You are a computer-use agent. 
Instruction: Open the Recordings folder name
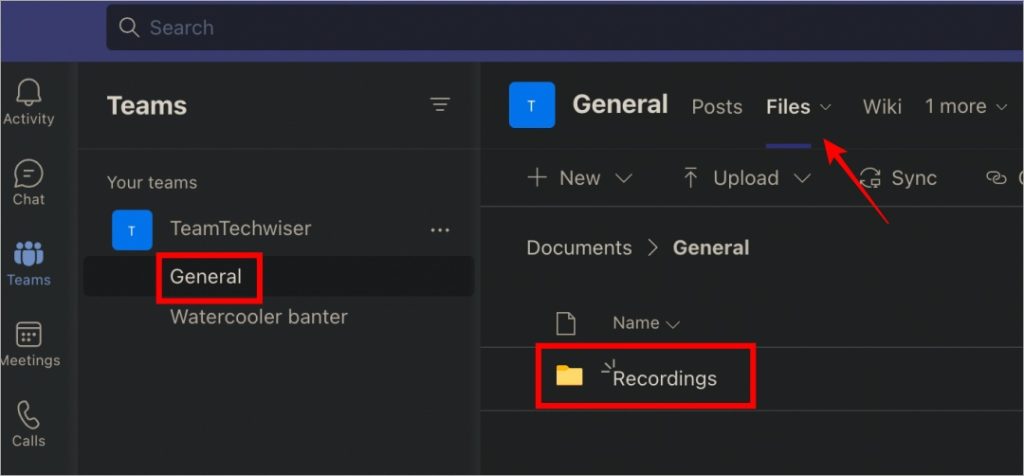pyautogui.click(x=665, y=379)
